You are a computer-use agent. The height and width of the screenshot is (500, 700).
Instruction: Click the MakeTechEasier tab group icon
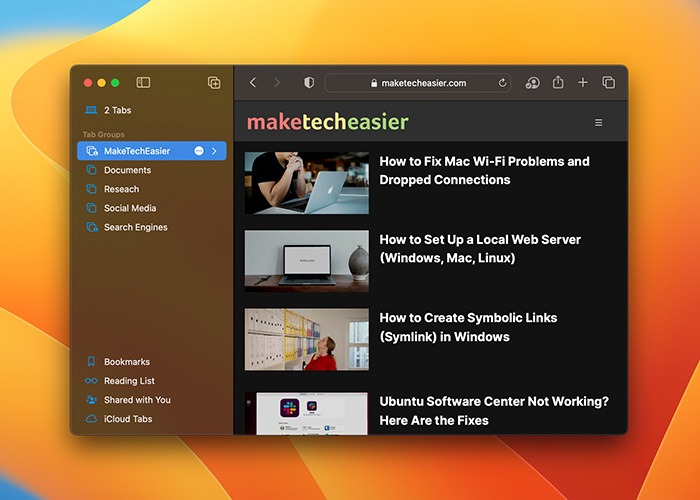[x=92, y=151]
